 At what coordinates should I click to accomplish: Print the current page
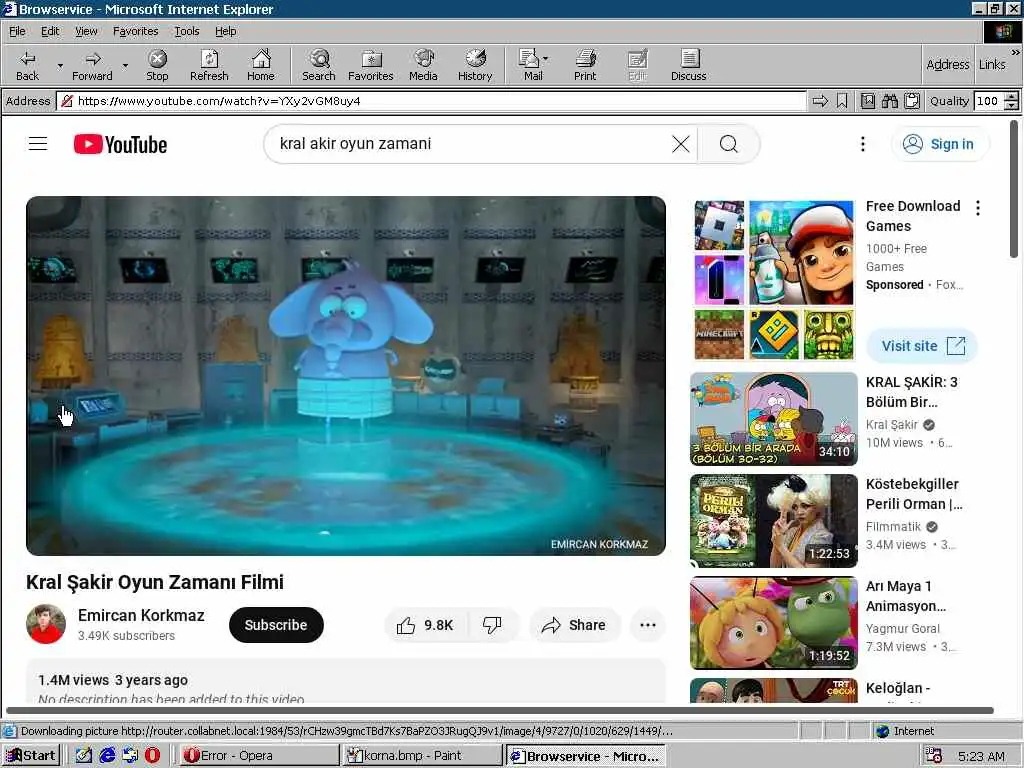(x=584, y=65)
